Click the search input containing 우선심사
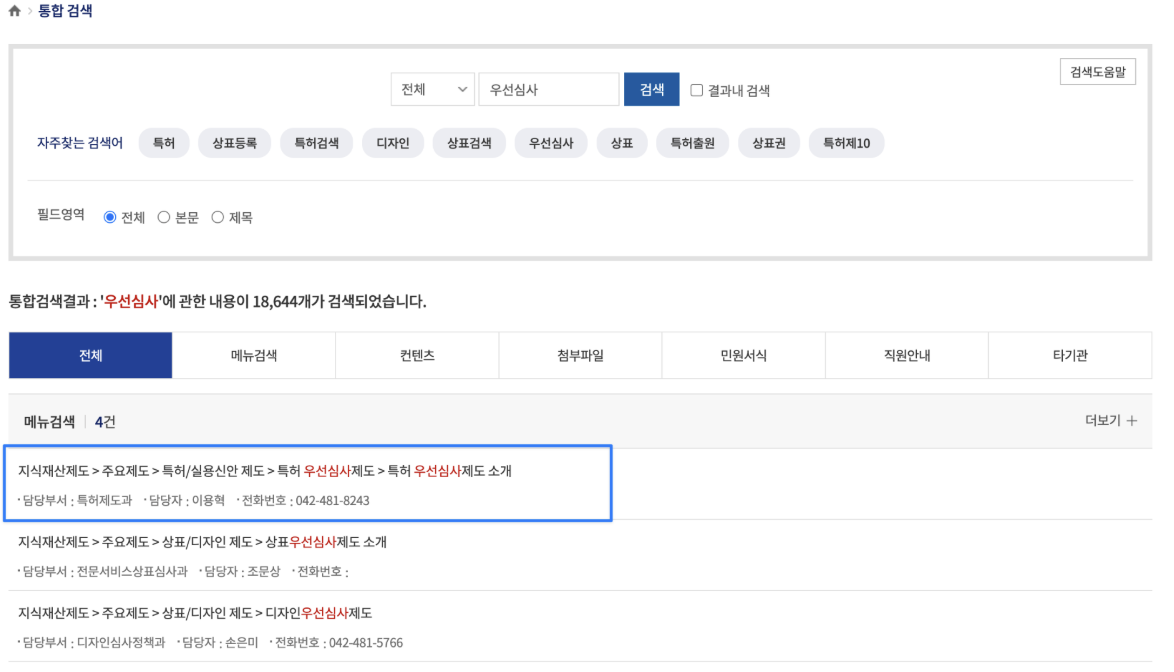1174x672 pixels. click(548, 89)
